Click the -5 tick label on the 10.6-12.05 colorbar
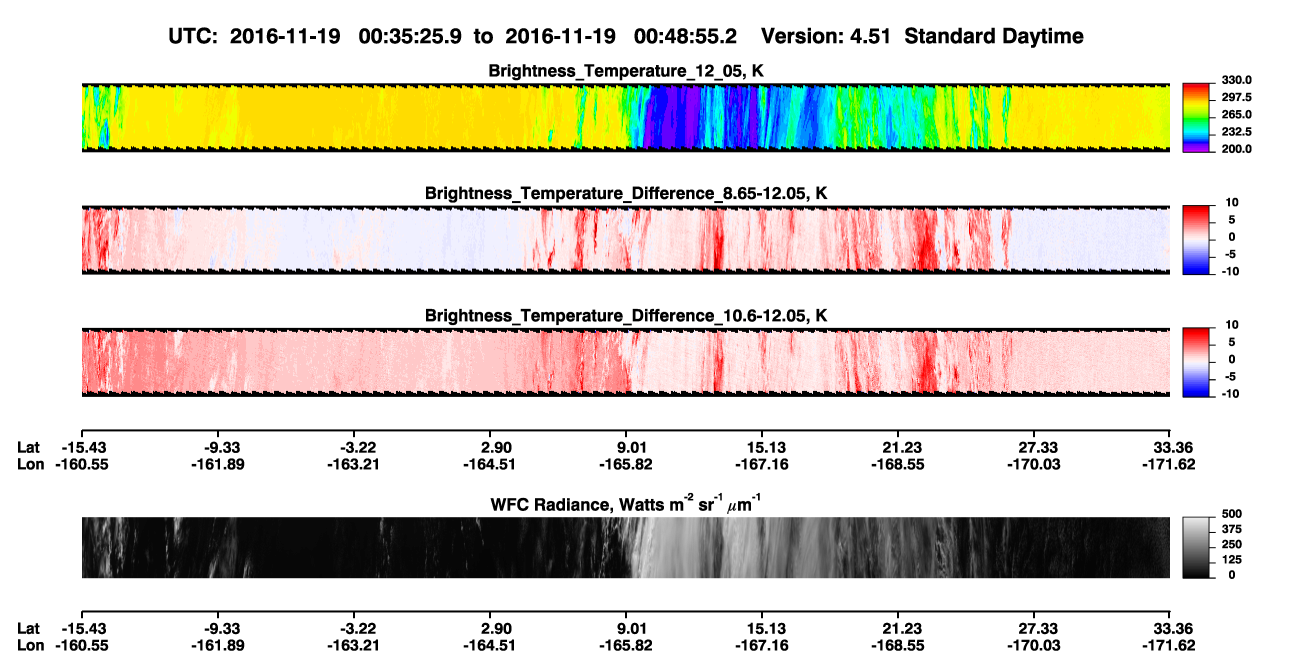The width and height of the screenshot is (1300, 667). pos(1229,375)
